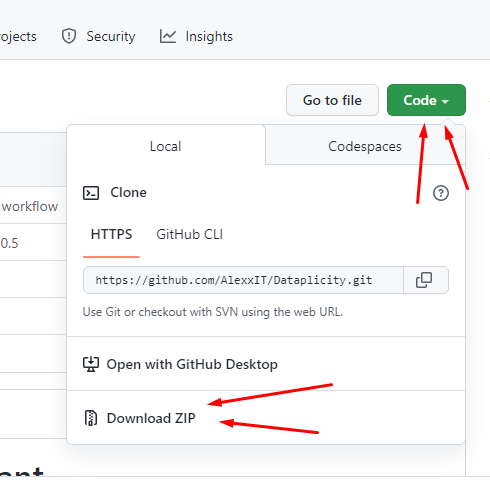Select the GitHub CLI clone option
The width and height of the screenshot is (490, 490).
190,234
